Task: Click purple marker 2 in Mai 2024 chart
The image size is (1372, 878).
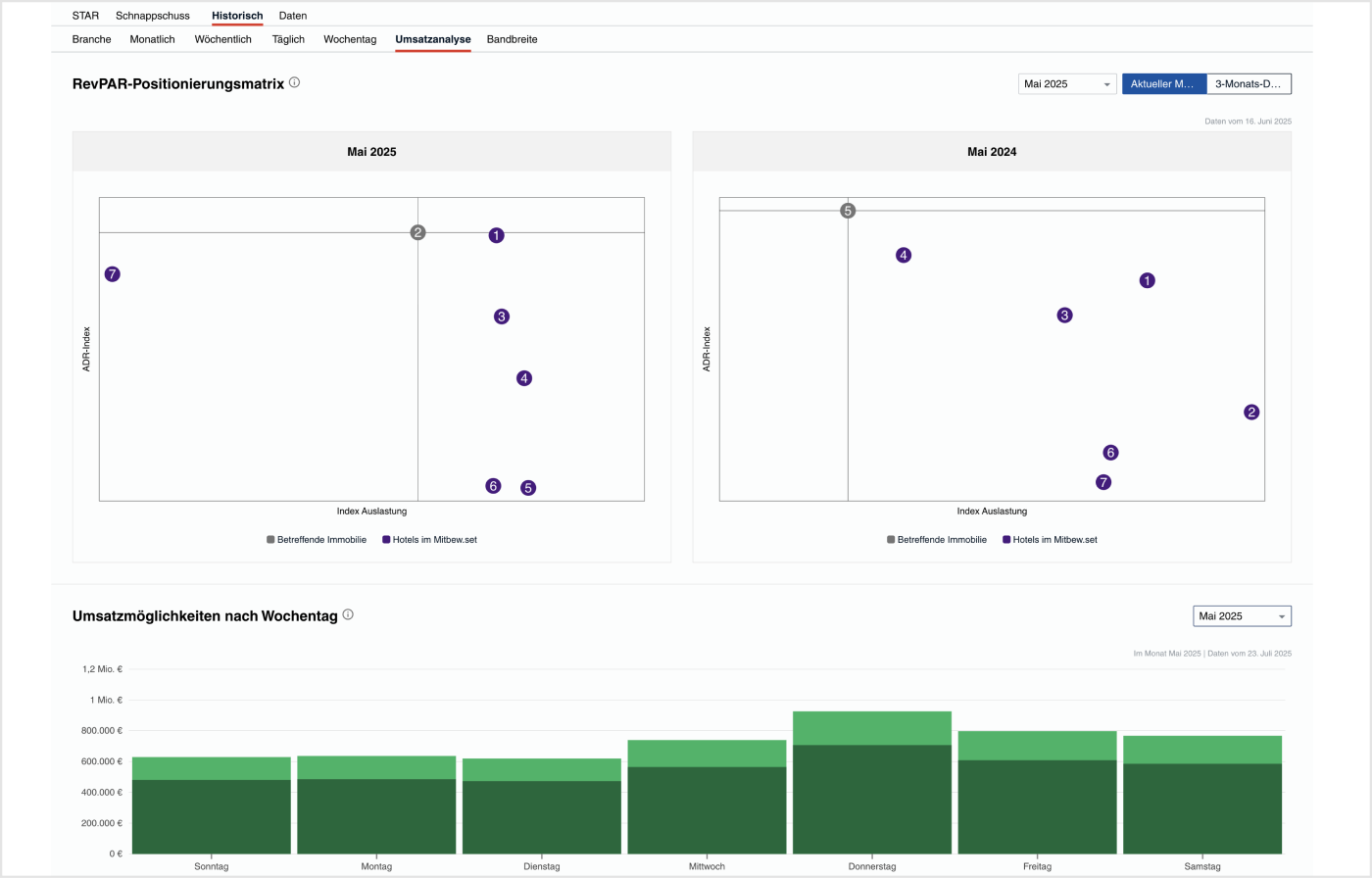Action: 1251,413
